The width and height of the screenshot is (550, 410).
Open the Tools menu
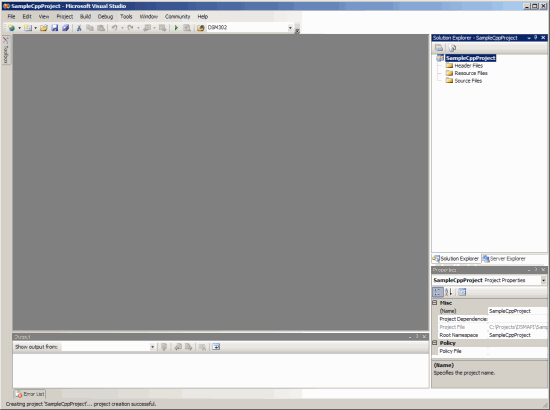(126, 16)
